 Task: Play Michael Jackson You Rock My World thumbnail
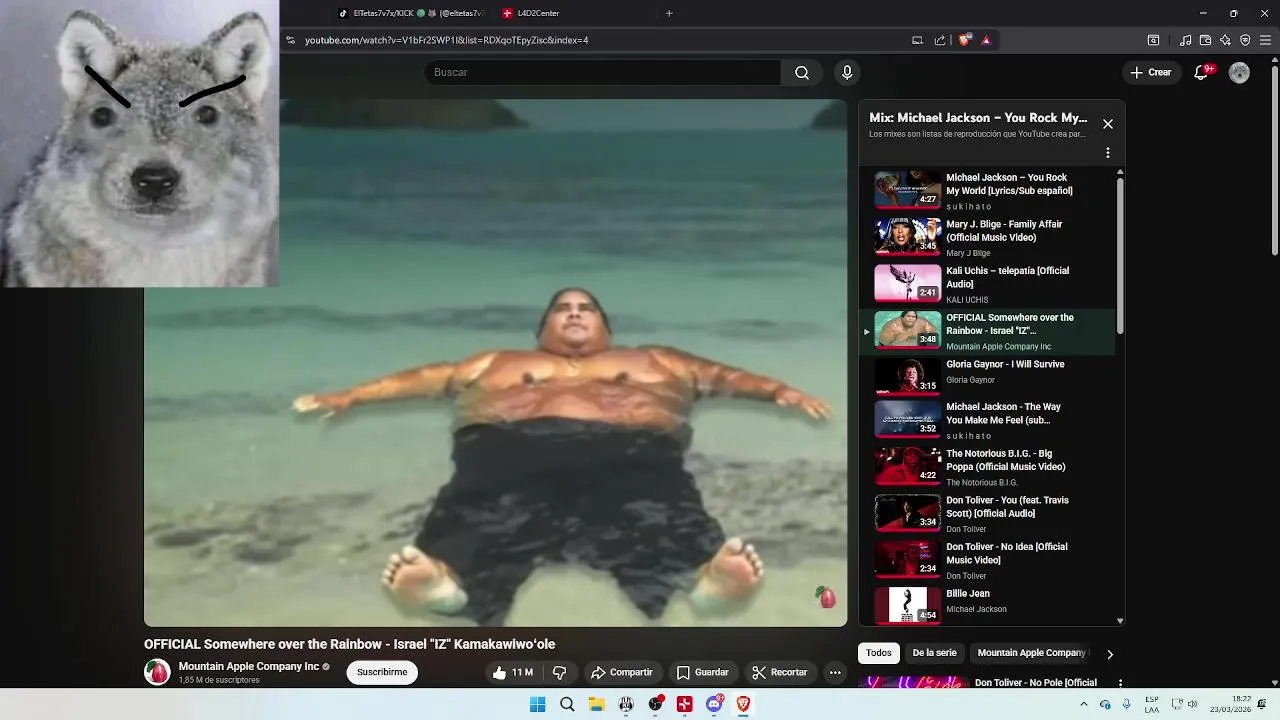[x=908, y=190]
